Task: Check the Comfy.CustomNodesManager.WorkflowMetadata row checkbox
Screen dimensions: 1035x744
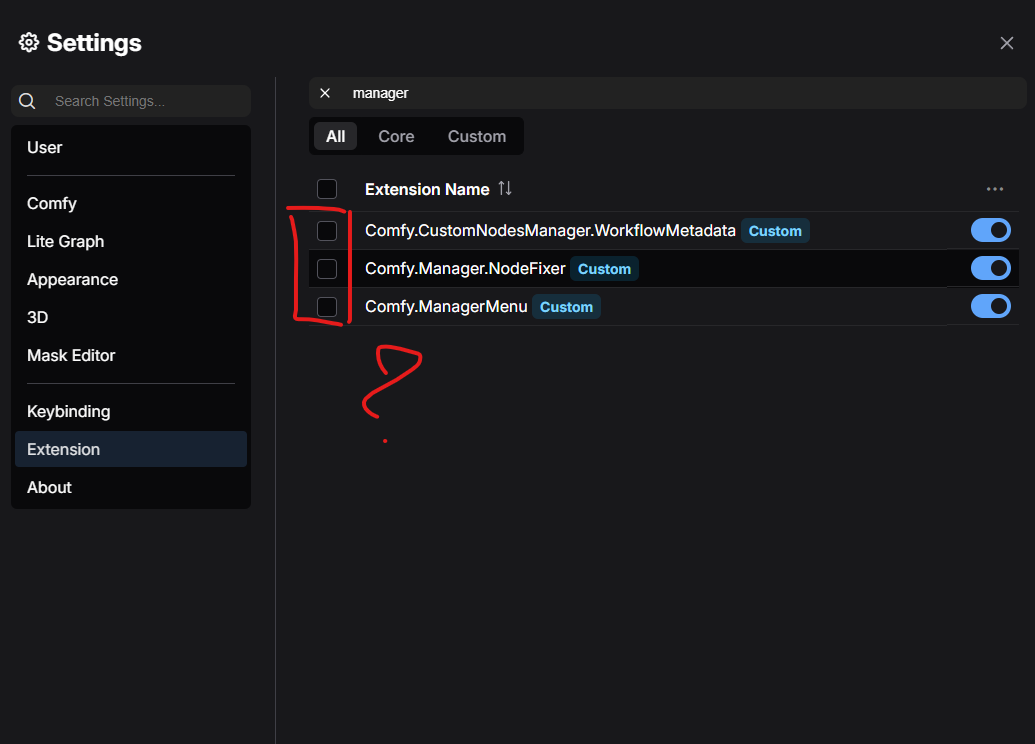Action: [327, 230]
